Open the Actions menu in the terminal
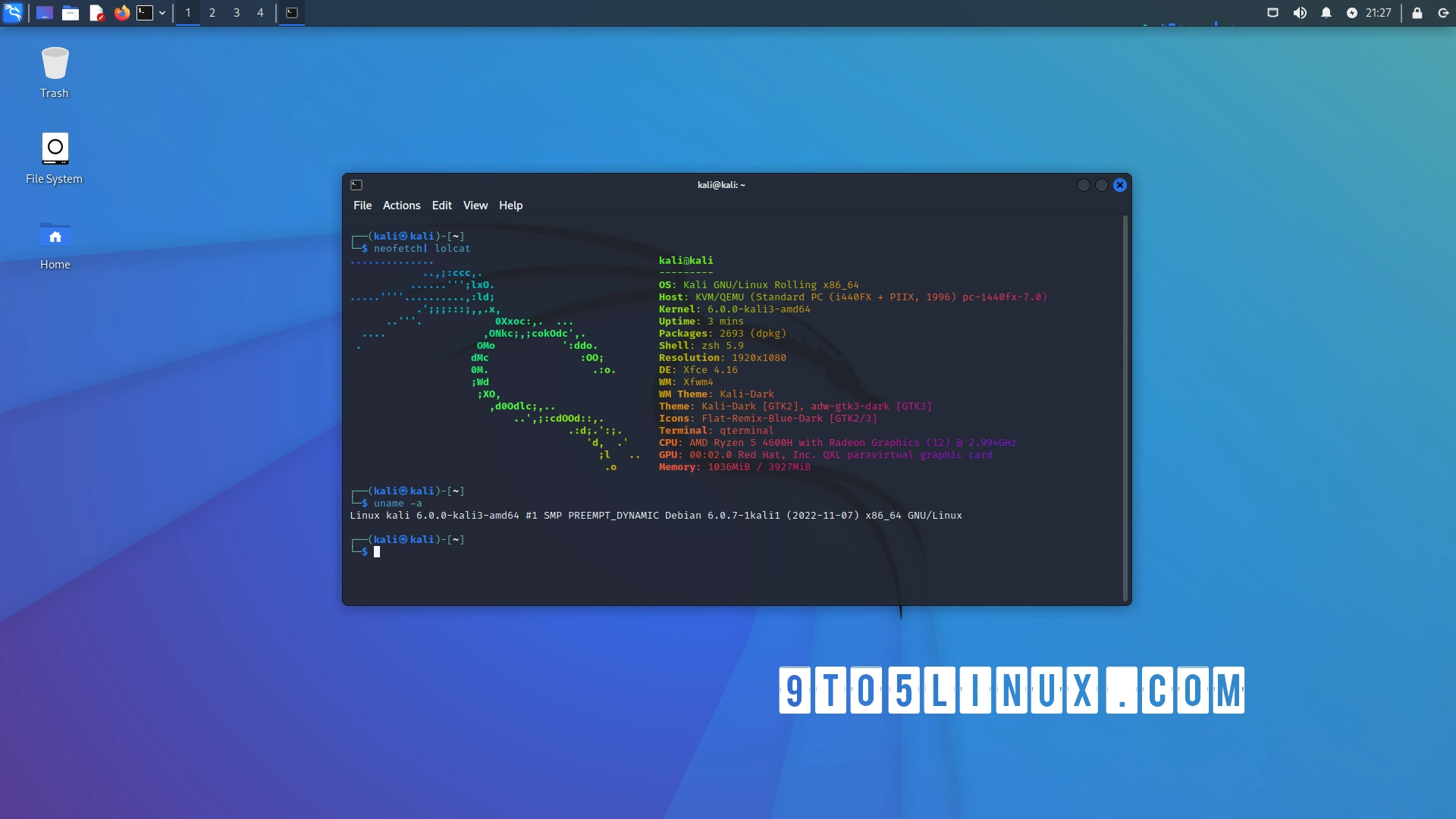 pos(401,205)
